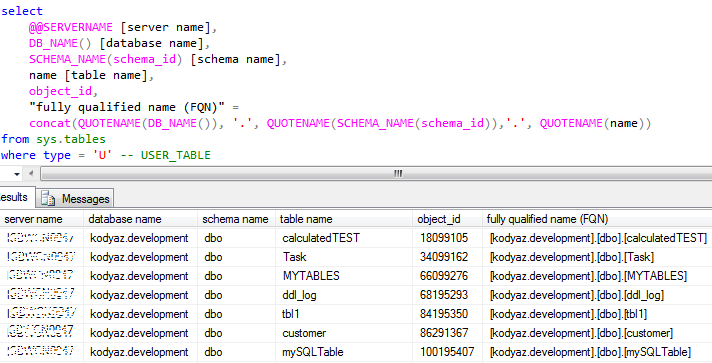The image size is (712, 363).
Task: Click the 'object_id' column header
Action: [x=447, y=219]
